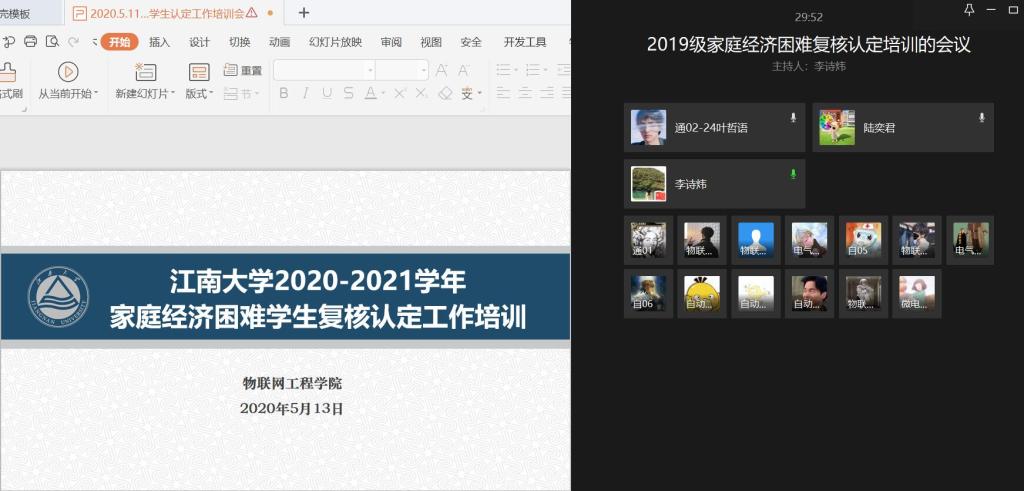Expand 新建幻灯片 dropdown arrow
Screen dimensions: 1024x491
click(x=173, y=93)
